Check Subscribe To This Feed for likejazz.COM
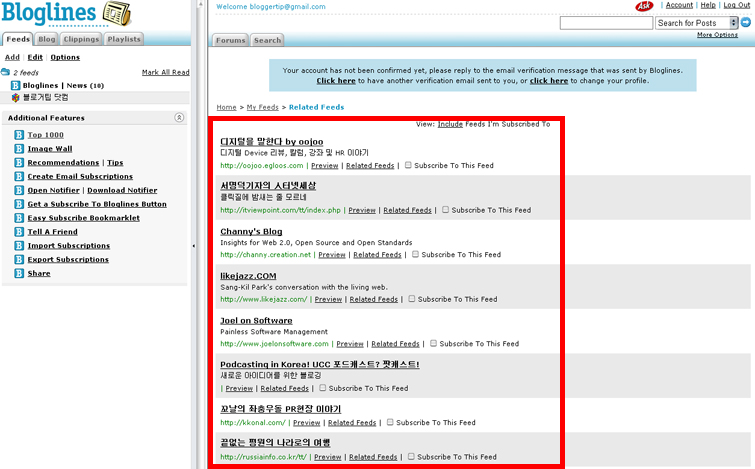Screen dimensions: 755x469 pos(412,299)
